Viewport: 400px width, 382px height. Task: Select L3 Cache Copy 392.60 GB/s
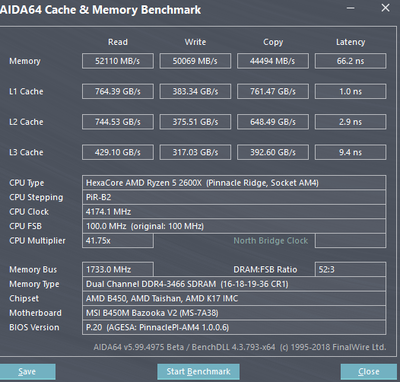point(273,152)
